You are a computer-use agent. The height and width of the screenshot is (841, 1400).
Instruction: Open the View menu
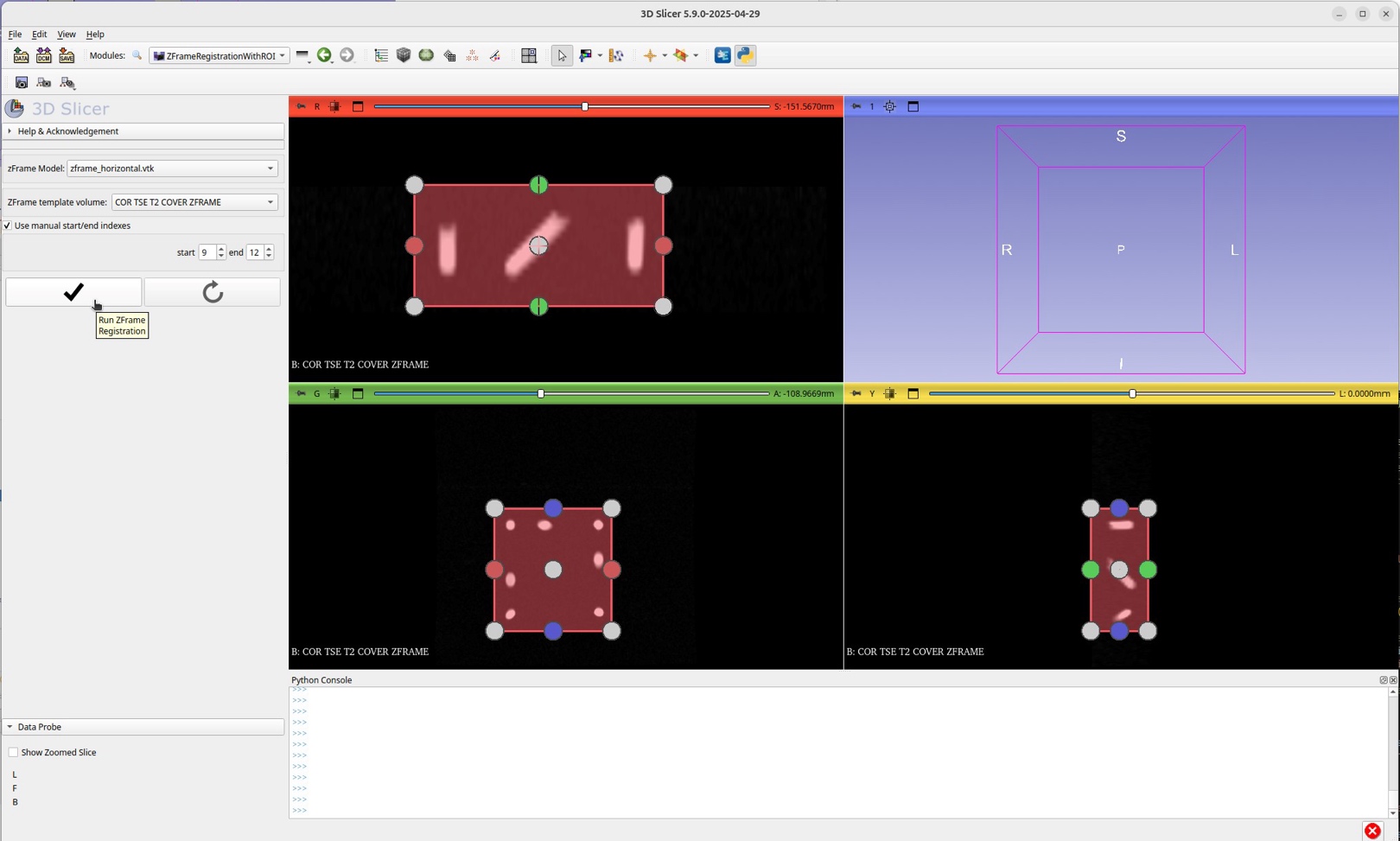tap(66, 34)
